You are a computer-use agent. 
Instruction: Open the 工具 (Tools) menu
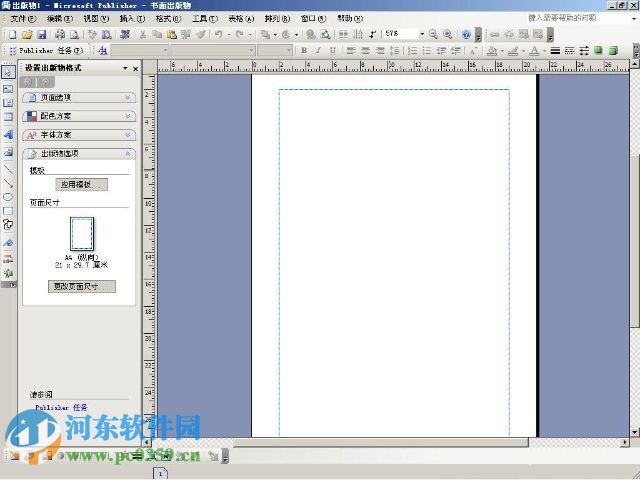pos(205,19)
